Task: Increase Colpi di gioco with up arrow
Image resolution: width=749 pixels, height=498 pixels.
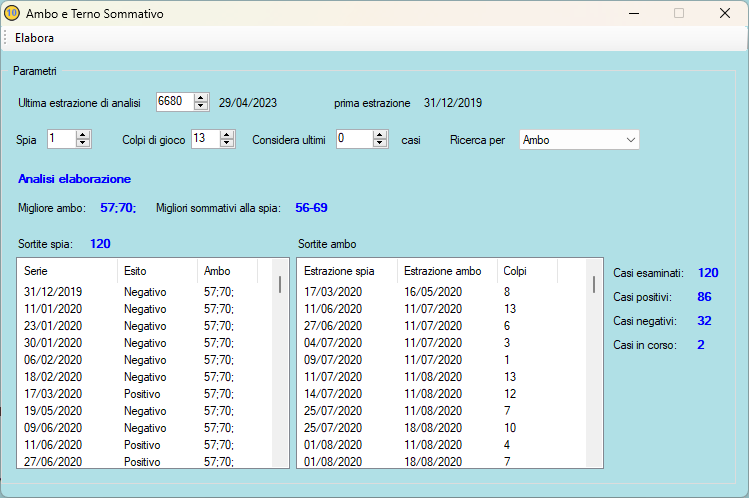Action: click(227, 135)
